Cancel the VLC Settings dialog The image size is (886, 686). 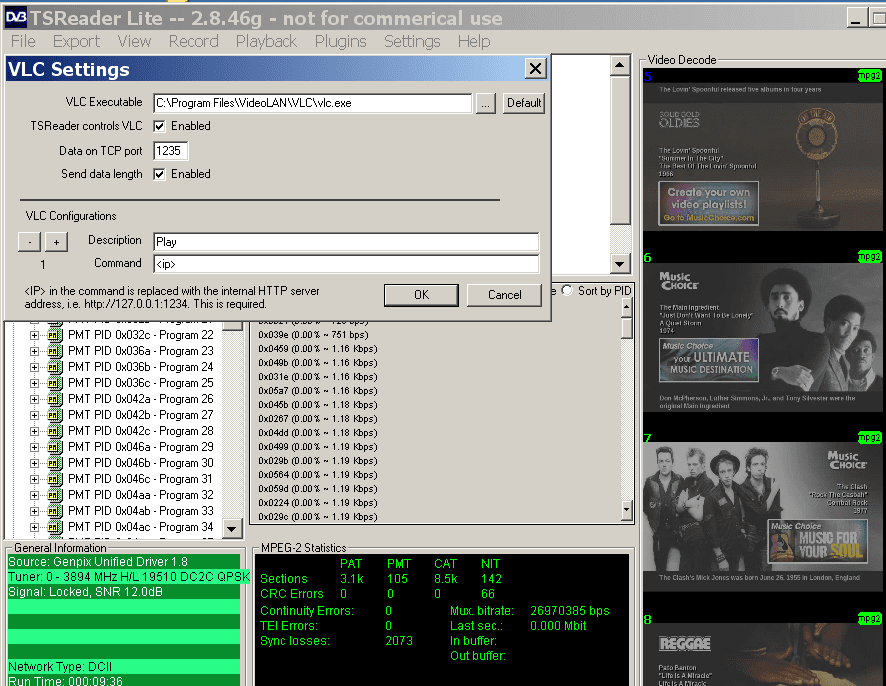point(505,295)
